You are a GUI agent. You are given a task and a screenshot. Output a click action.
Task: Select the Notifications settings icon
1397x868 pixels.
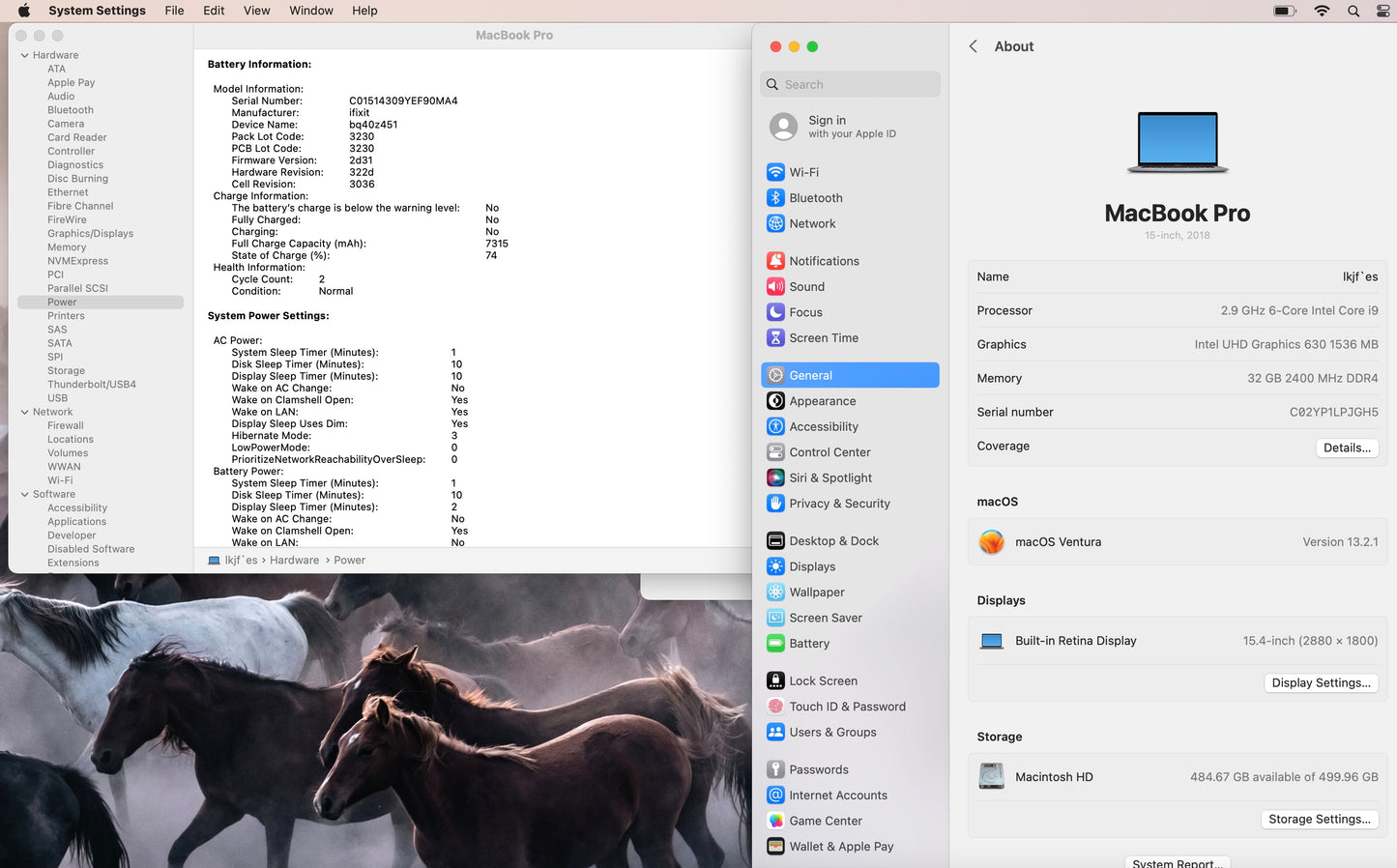pyautogui.click(x=775, y=261)
